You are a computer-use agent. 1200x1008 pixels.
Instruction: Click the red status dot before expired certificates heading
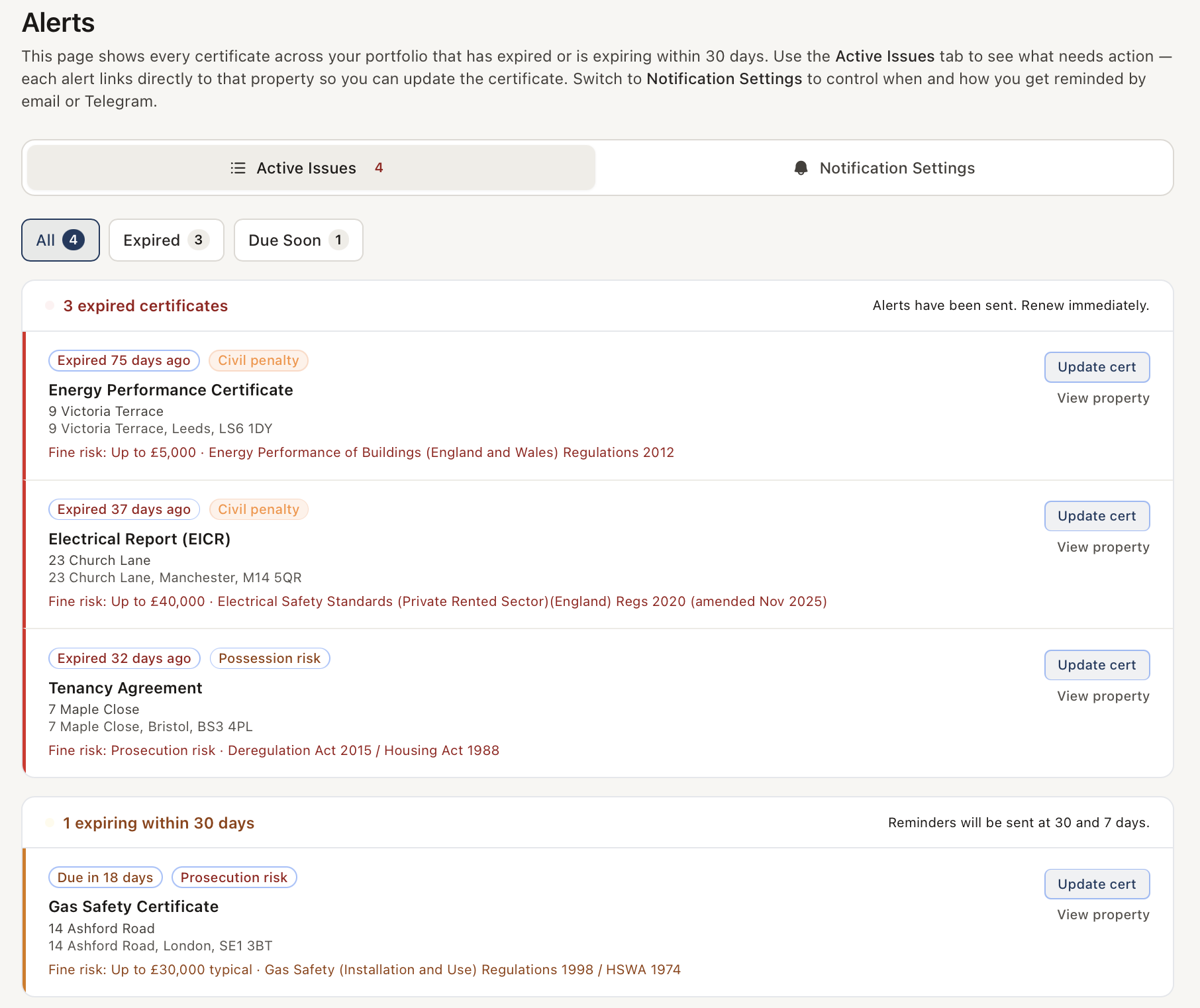tap(50, 305)
